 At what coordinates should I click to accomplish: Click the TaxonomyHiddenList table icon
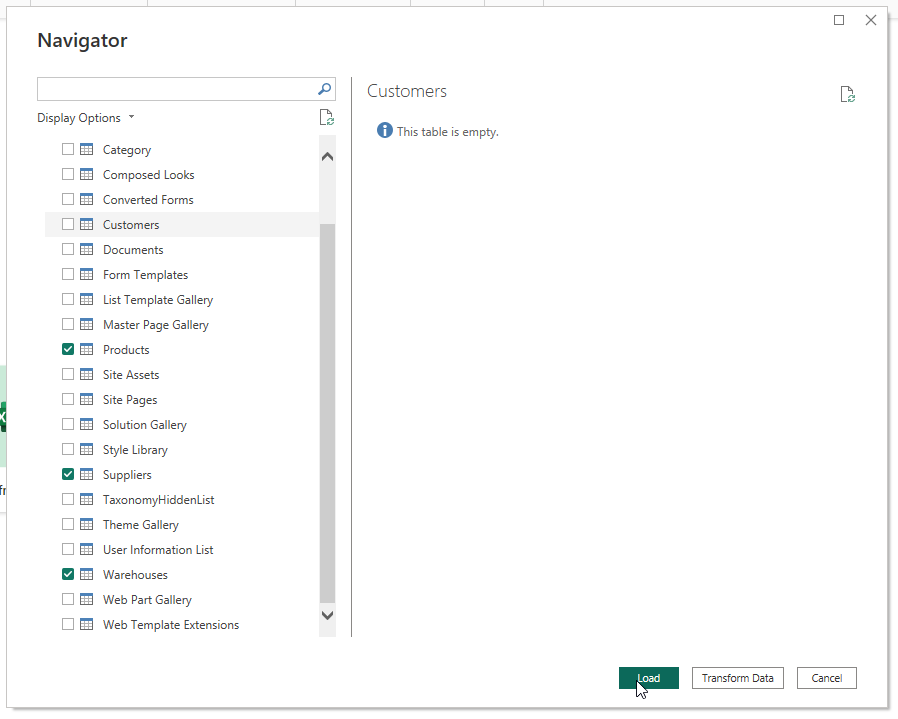pos(86,500)
